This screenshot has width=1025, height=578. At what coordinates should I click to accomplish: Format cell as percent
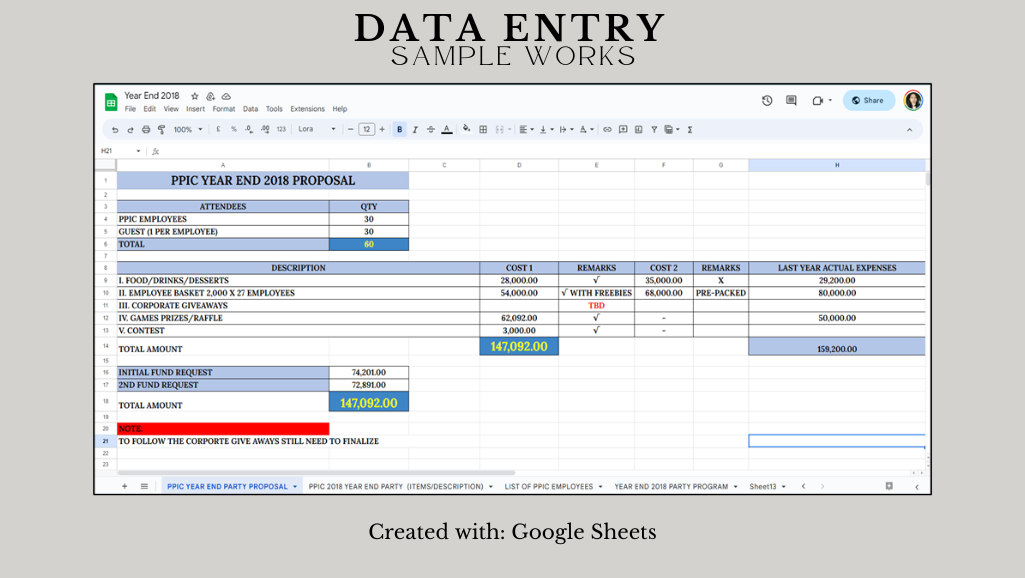233,129
